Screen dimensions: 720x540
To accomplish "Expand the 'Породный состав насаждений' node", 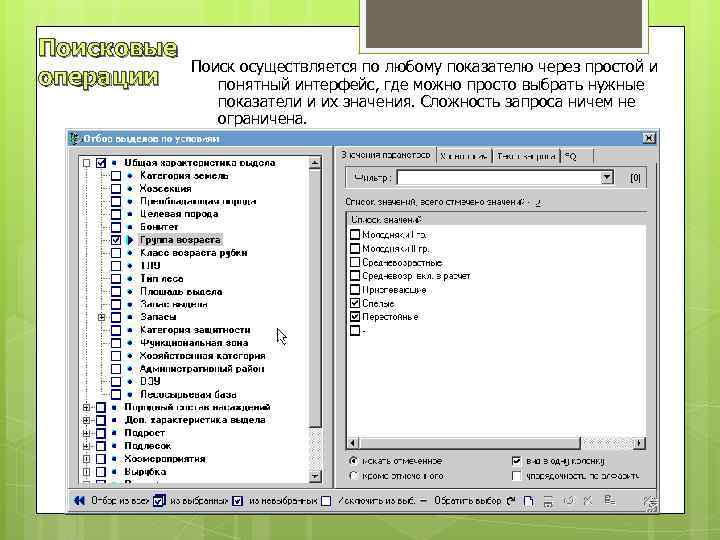I will point(86,407).
